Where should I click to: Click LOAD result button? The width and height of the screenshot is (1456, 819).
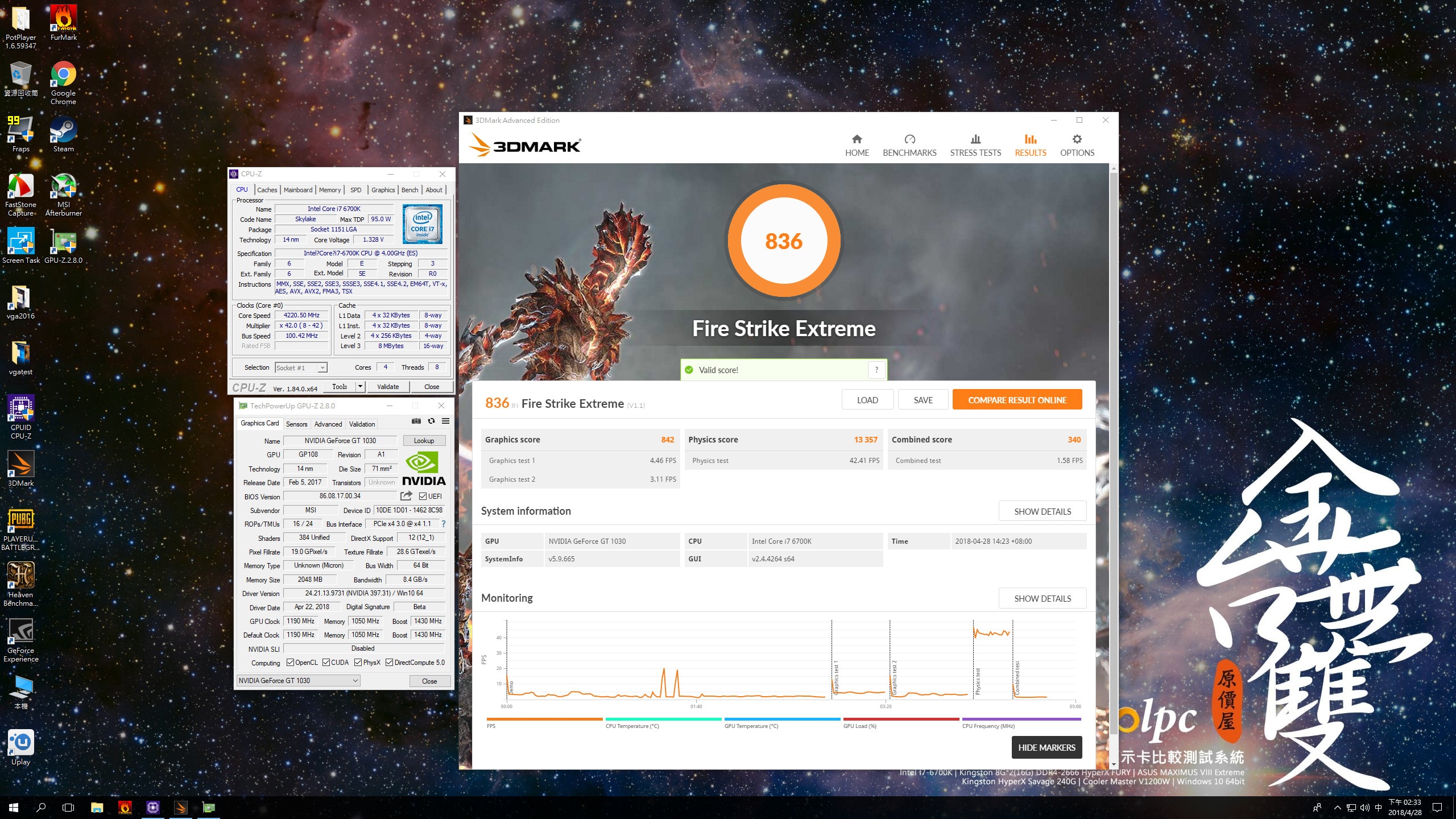[x=867, y=400]
